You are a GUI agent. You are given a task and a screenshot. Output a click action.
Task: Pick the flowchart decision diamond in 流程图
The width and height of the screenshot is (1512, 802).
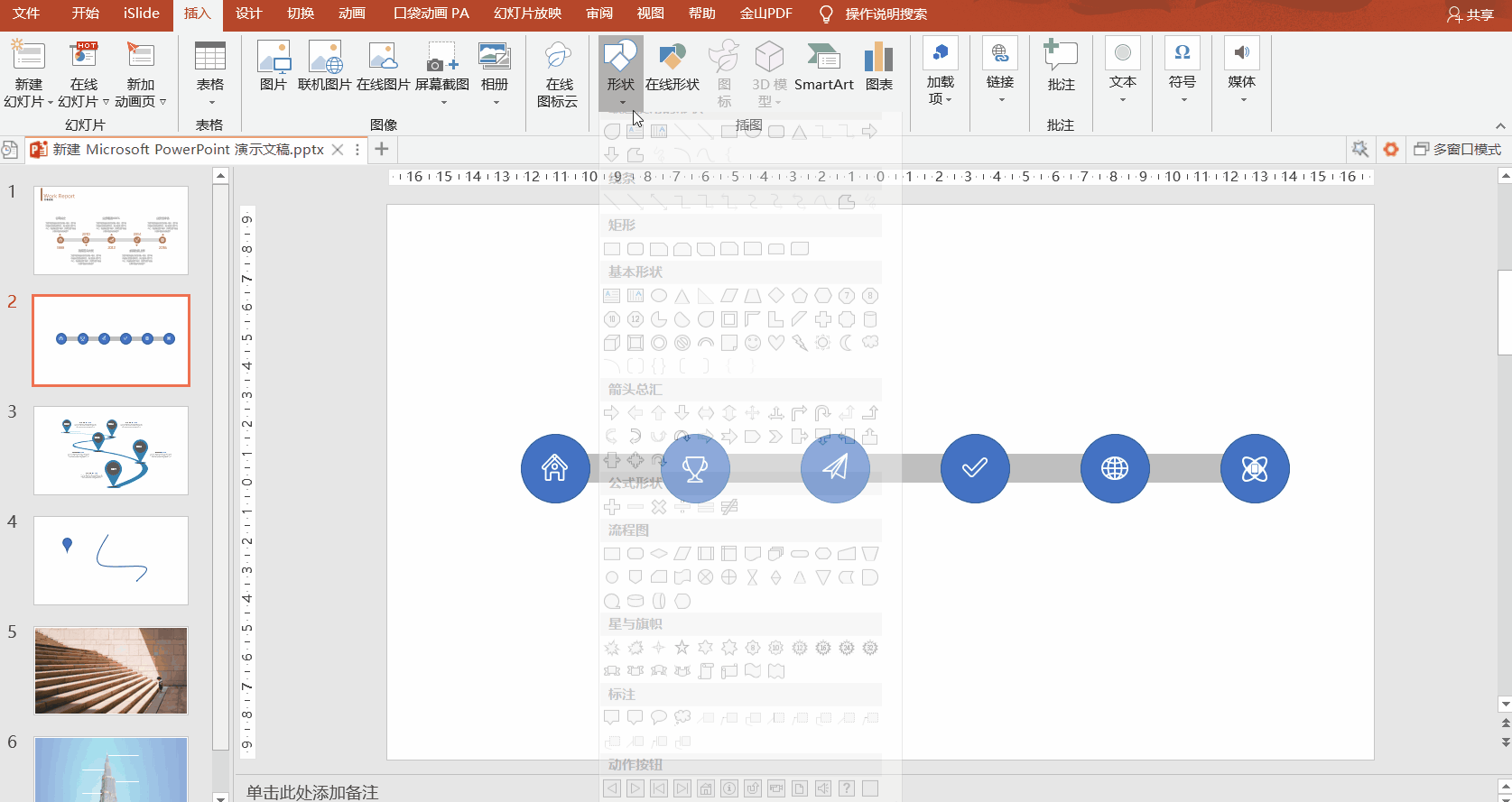(659, 554)
